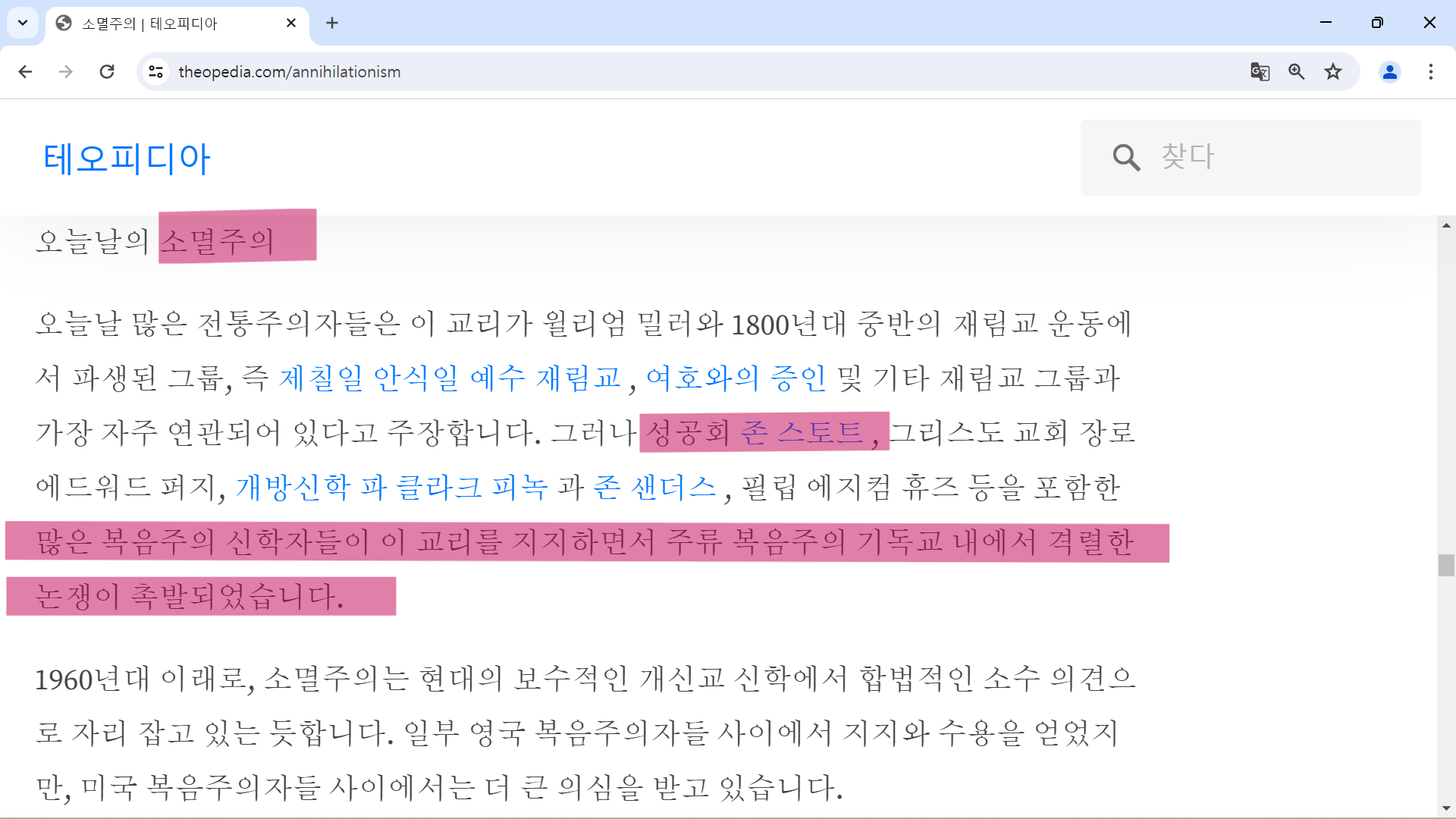Open the 테오피디아 site logo link
The image size is (1456, 819).
point(127,158)
